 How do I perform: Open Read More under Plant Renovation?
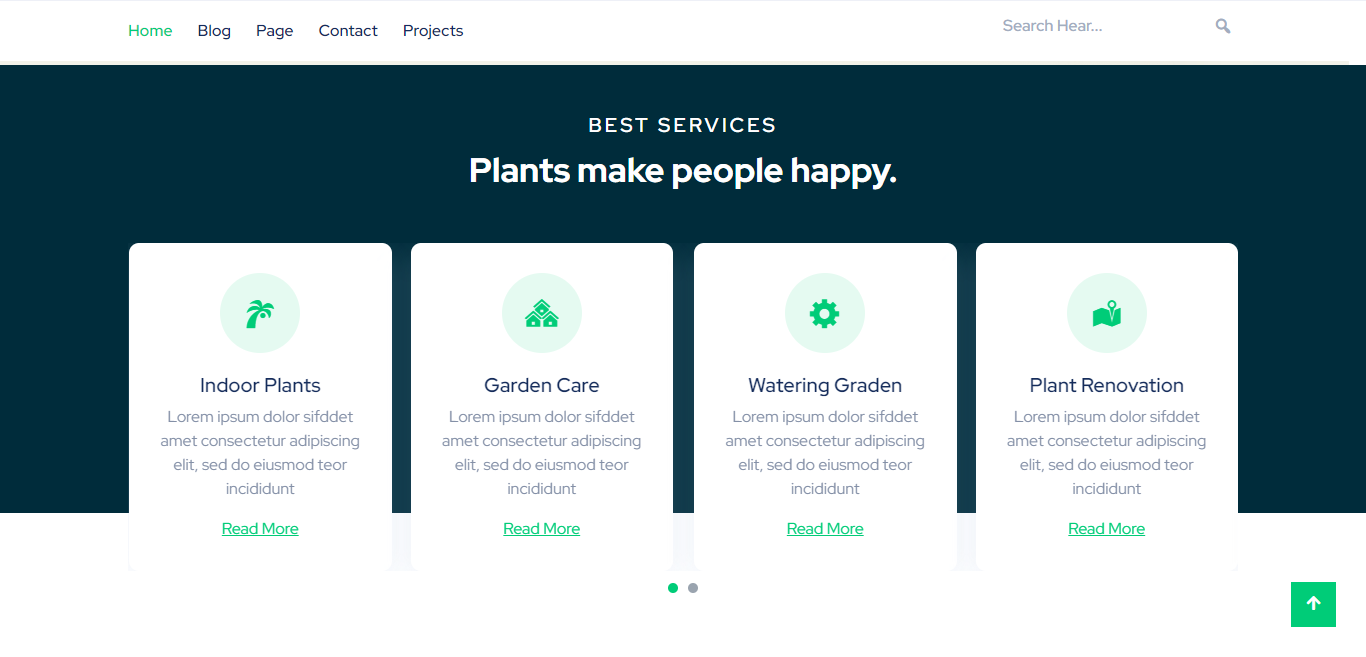click(x=1106, y=529)
